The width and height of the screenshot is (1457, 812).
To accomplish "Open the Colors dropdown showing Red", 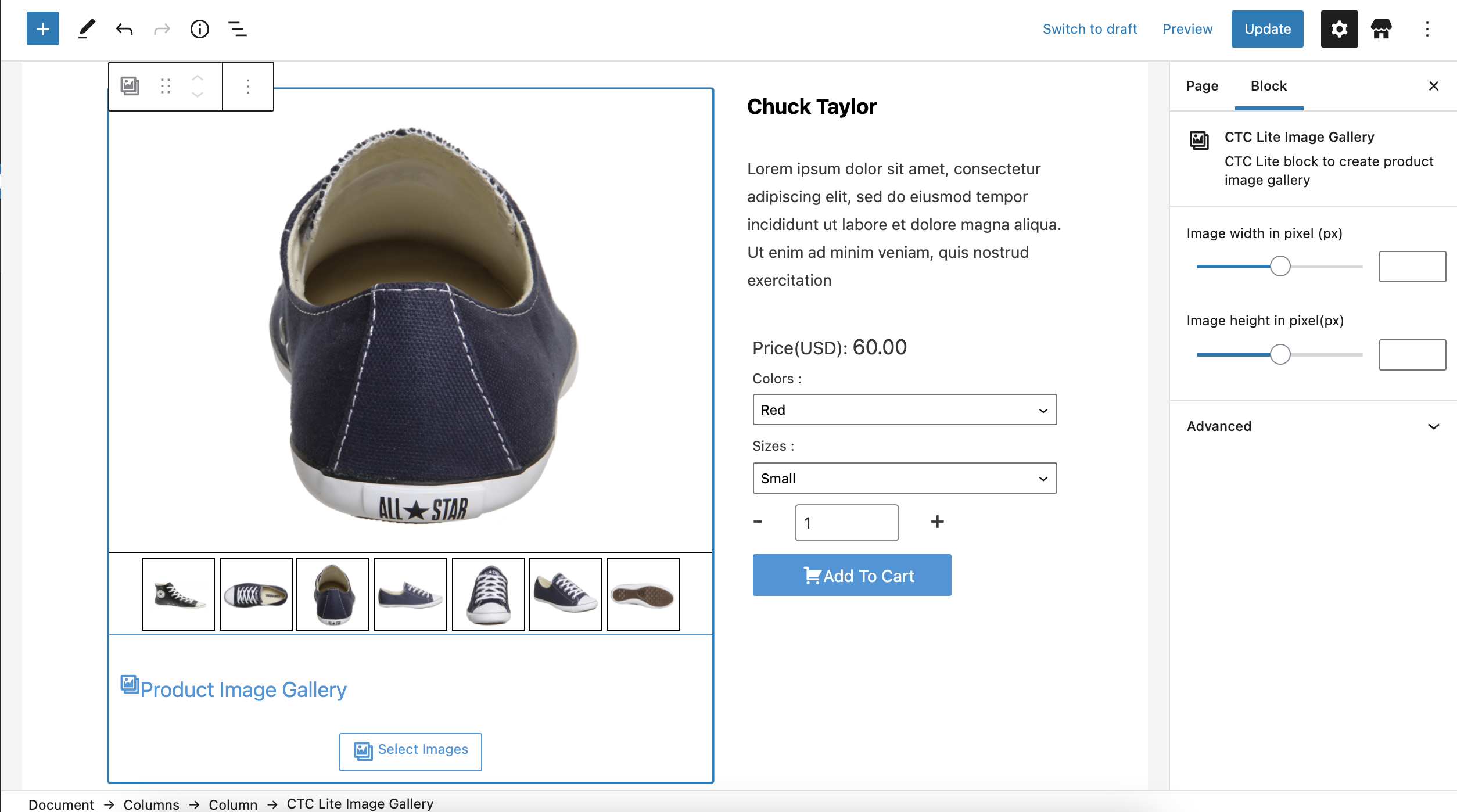I will pyautogui.click(x=905, y=409).
